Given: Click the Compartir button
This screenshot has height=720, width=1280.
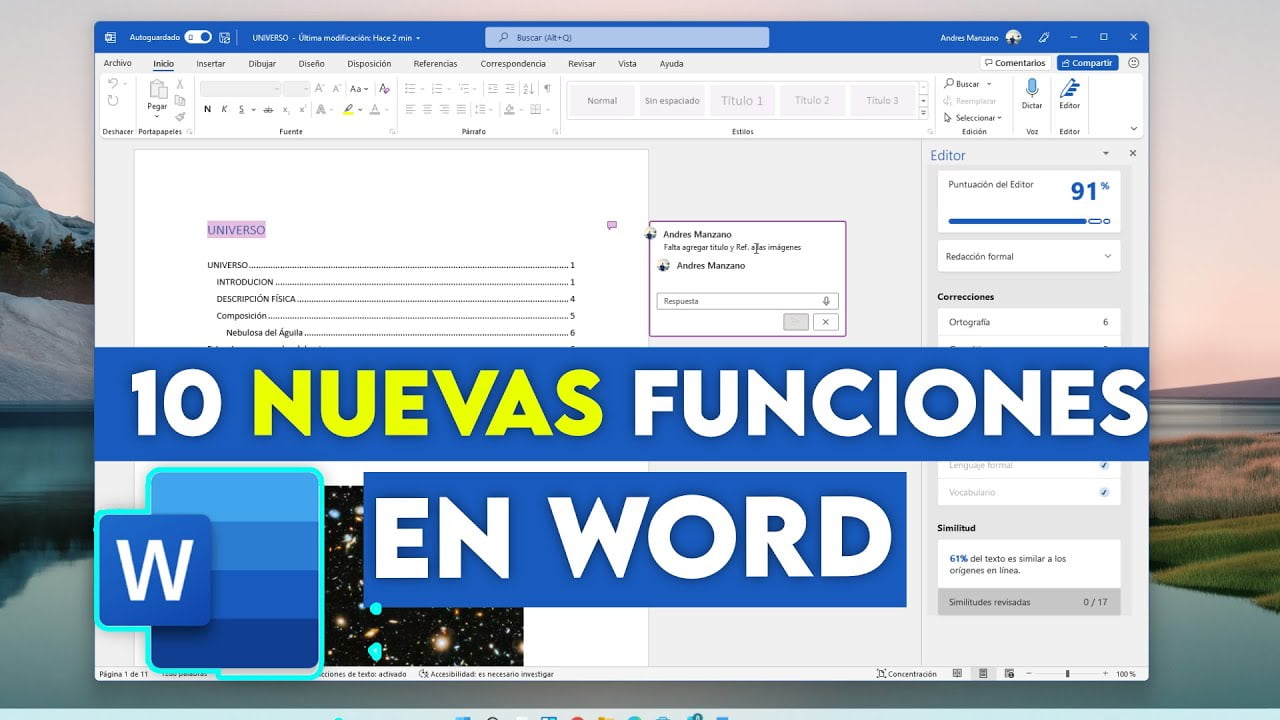Looking at the screenshot, I should tap(1087, 63).
